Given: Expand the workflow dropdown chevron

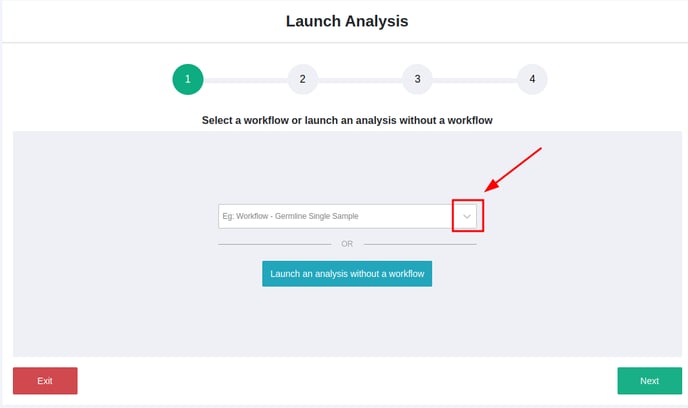Looking at the screenshot, I should (x=467, y=216).
